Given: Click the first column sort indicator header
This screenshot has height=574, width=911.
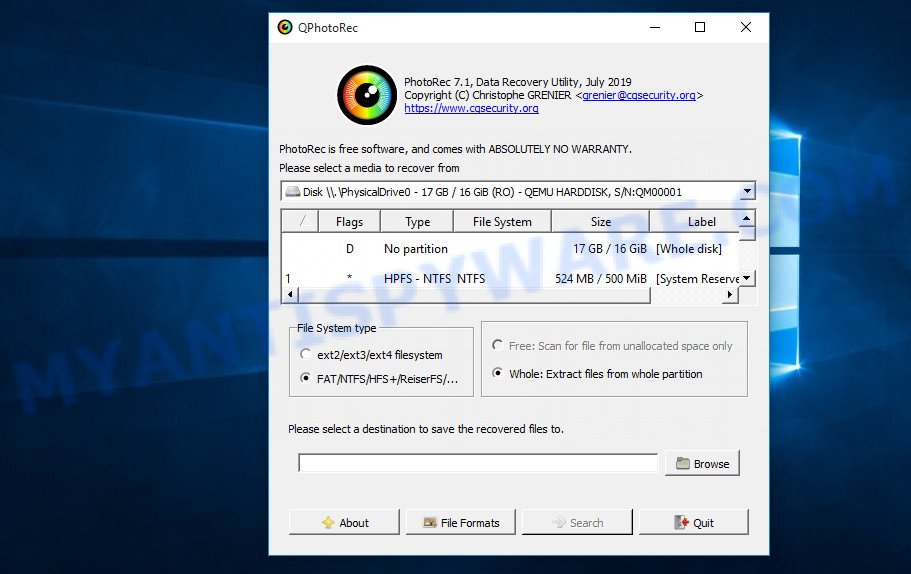Looking at the screenshot, I should [300, 222].
